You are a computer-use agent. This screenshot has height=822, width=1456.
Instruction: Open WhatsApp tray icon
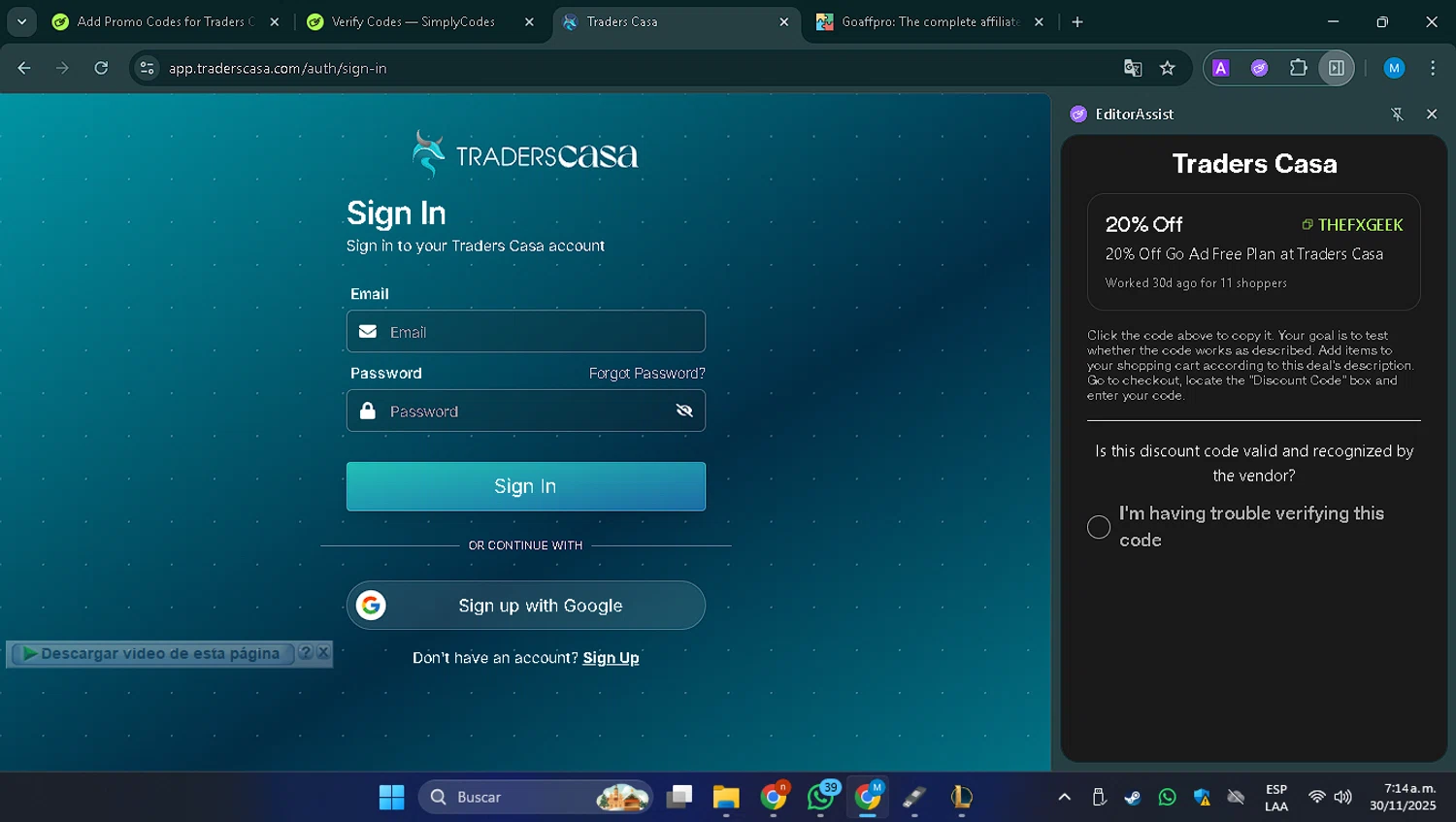[1168, 797]
